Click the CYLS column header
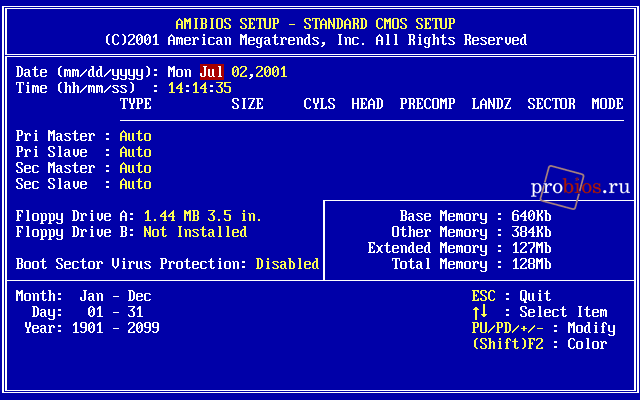 (x=319, y=104)
